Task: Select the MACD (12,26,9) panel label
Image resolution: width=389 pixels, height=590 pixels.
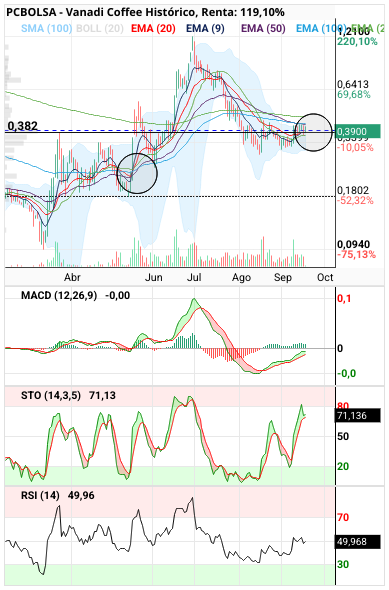Action: pyautogui.click(x=59, y=295)
